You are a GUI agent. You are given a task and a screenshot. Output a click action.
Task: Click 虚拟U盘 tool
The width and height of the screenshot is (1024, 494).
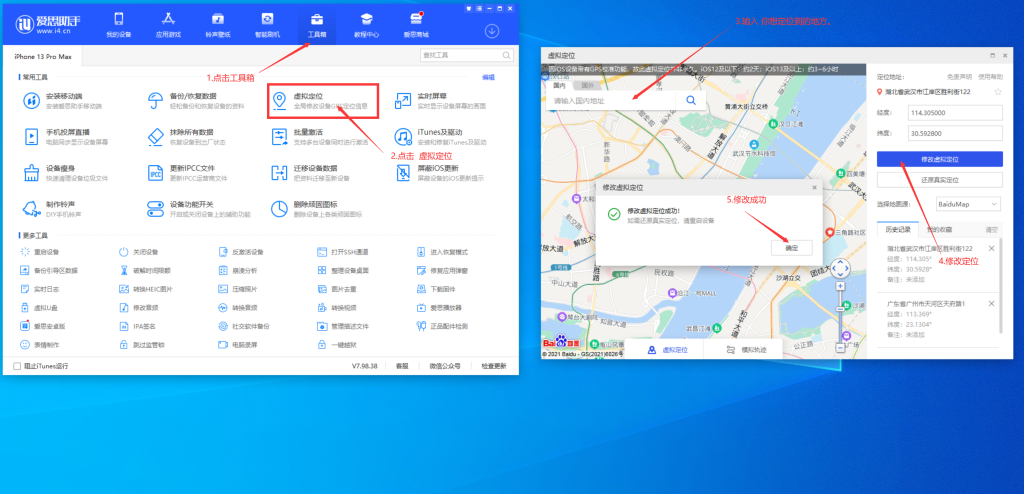coord(40,307)
